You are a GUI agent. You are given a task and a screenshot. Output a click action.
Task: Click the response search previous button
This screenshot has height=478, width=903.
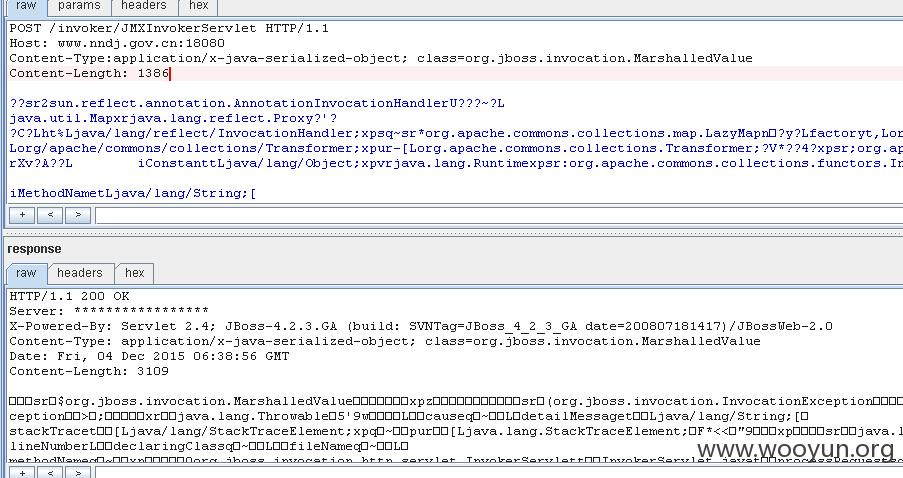pos(50,473)
